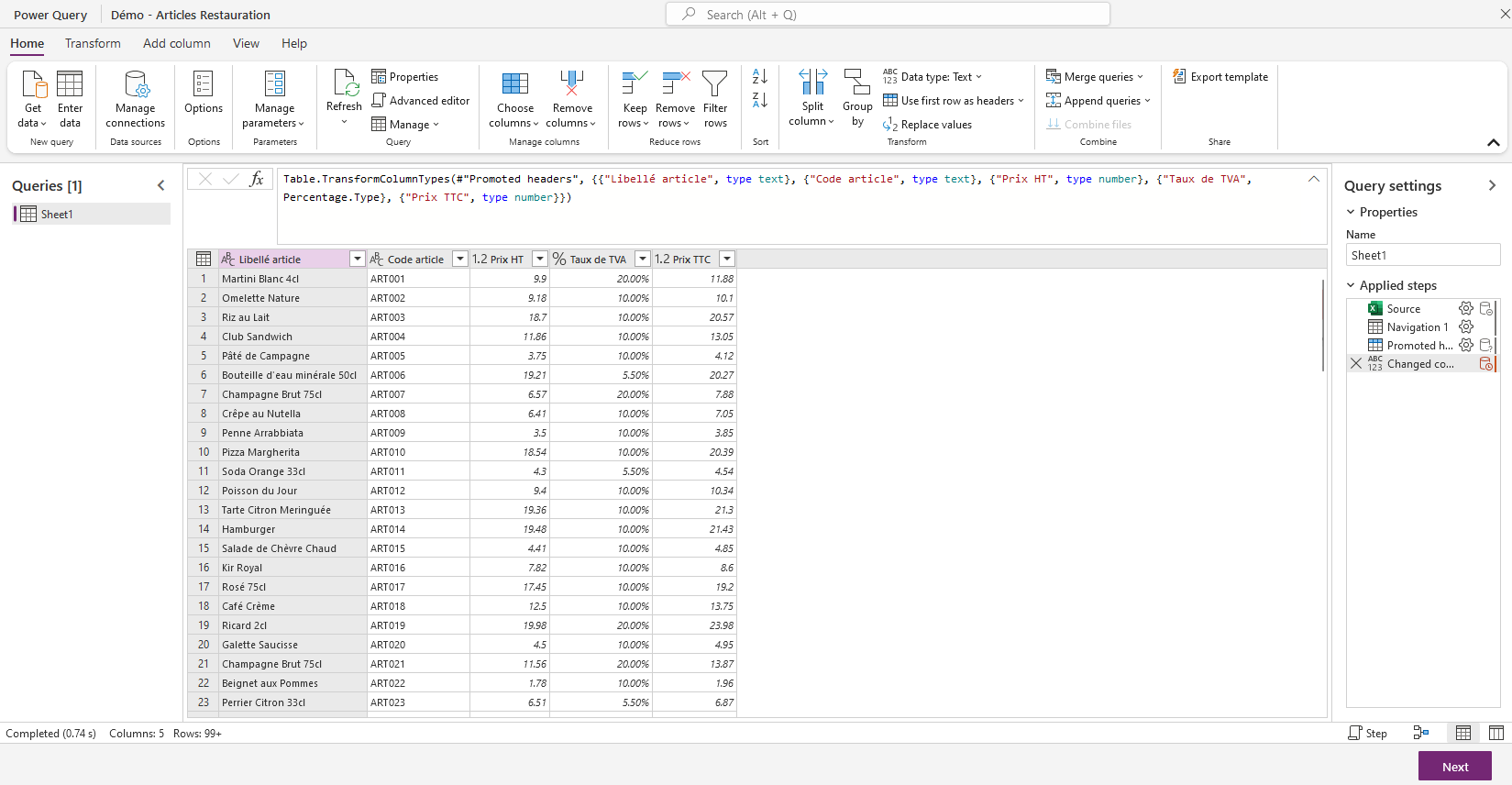The height and width of the screenshot is (785, 1512).
Task: Change the Taux de TVA percent type icon
Action: click(x=559, y=260)
